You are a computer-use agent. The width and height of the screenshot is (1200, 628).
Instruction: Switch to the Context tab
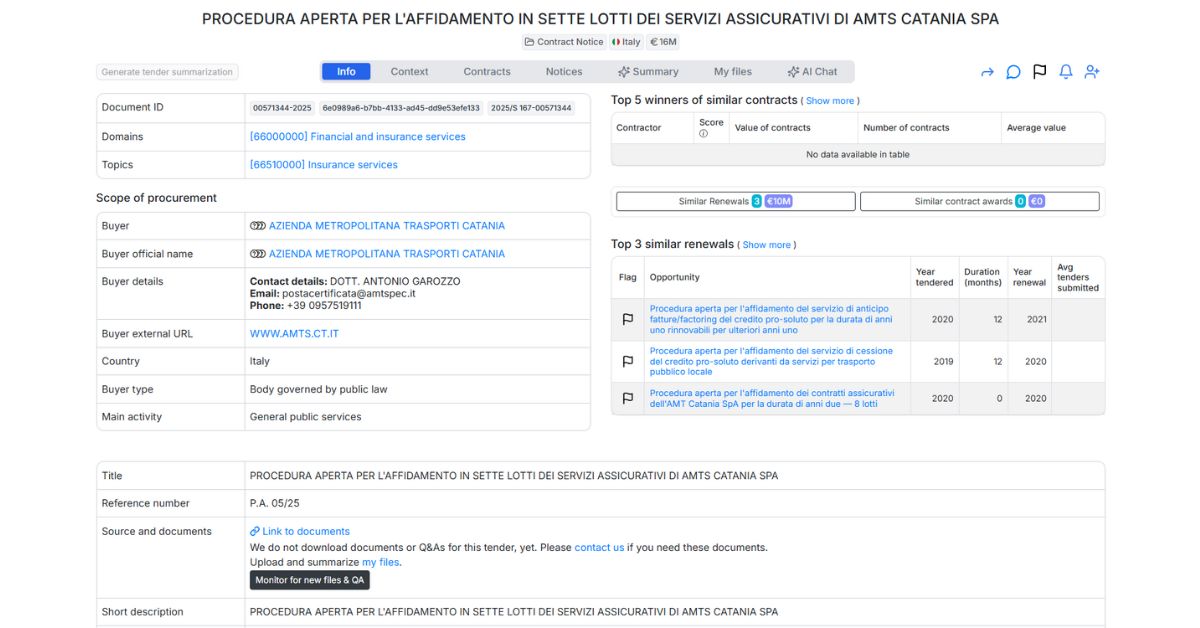[409, 72]
